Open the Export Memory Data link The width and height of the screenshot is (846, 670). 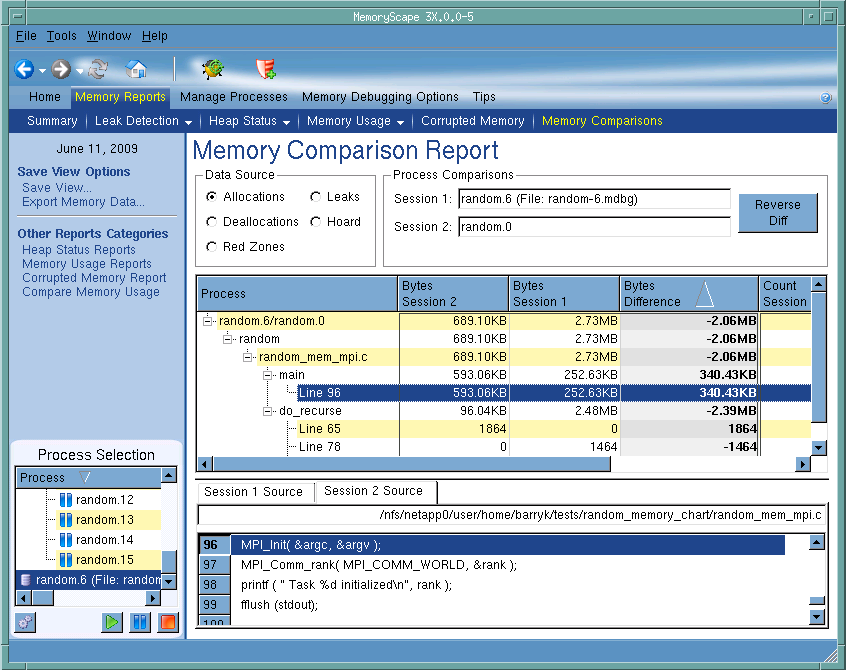pos(83,202)
